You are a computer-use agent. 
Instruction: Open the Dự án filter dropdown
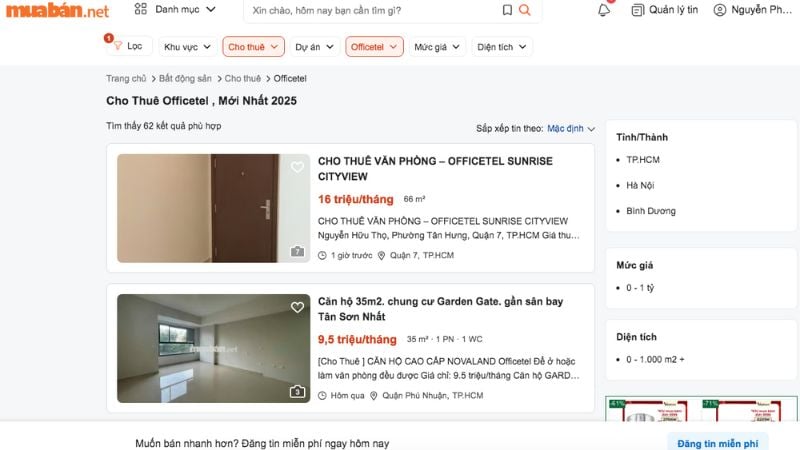pos(314,47)
